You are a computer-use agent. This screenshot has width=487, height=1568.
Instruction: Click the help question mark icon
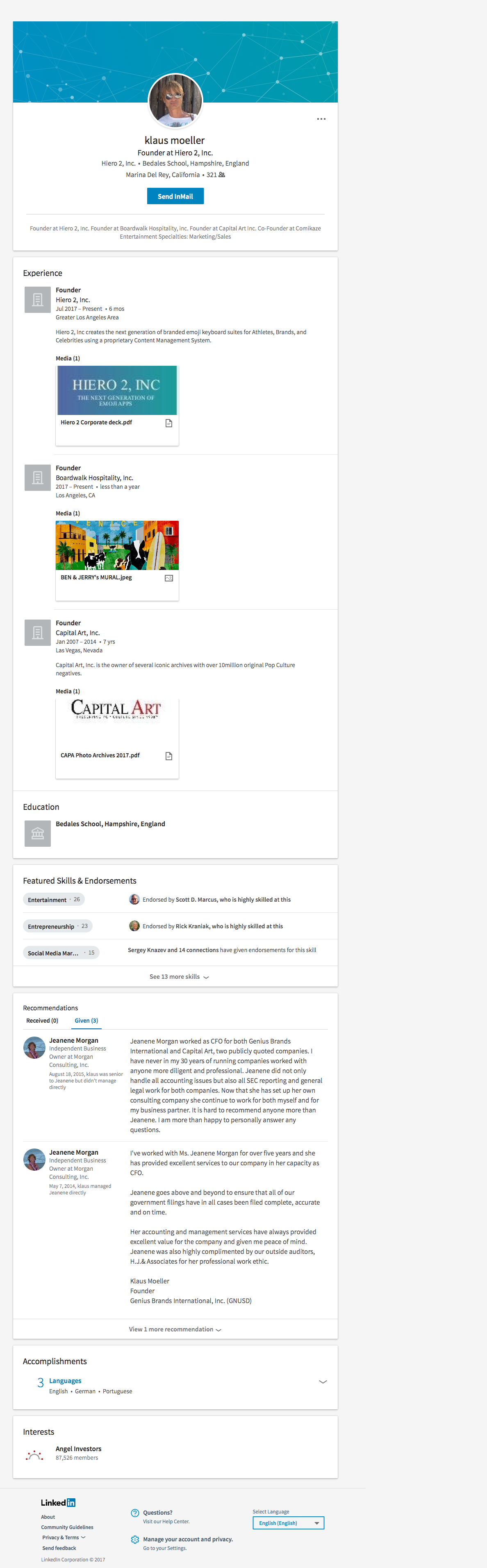click(134, 1513)
